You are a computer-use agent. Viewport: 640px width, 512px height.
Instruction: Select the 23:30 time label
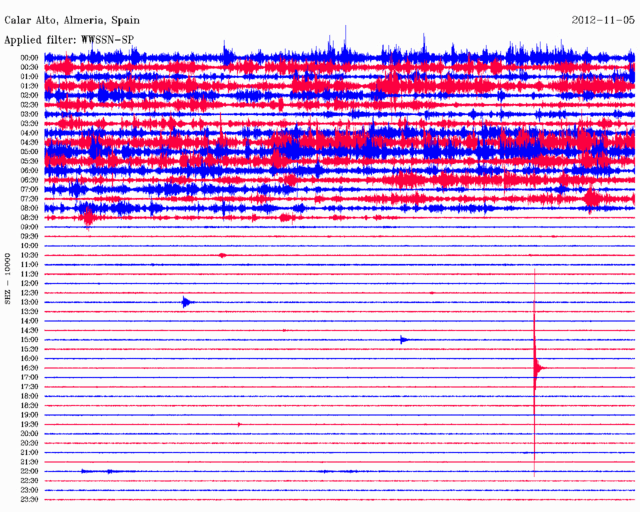(x=29, y=499)
